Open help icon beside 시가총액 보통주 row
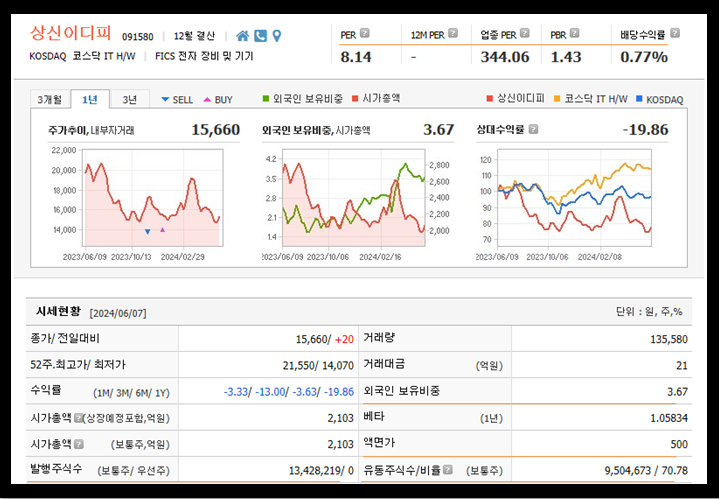The width and height of the screenshot is (719, 499). (x=79, y=444)
